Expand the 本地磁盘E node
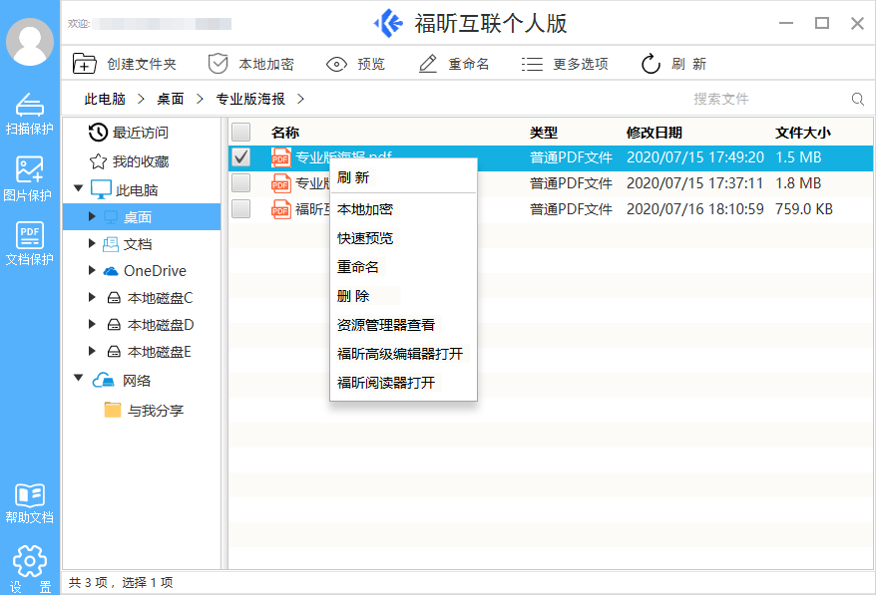 pos(92,350)
